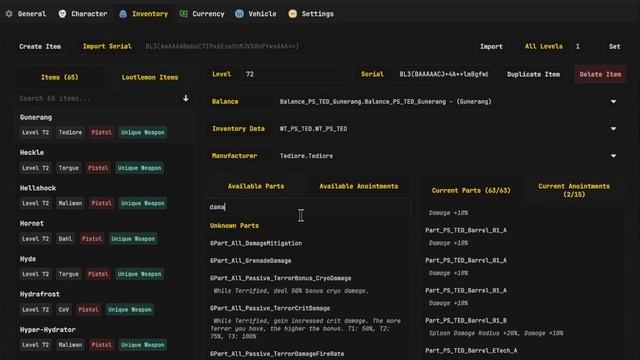Click the Dahl tag on Hornet

coord(65,239)
